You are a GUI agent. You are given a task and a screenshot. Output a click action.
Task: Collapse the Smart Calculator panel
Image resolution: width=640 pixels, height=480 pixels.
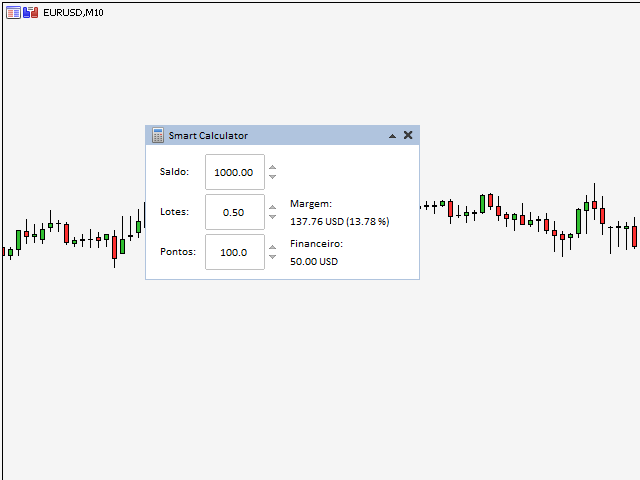click(392, 136)
